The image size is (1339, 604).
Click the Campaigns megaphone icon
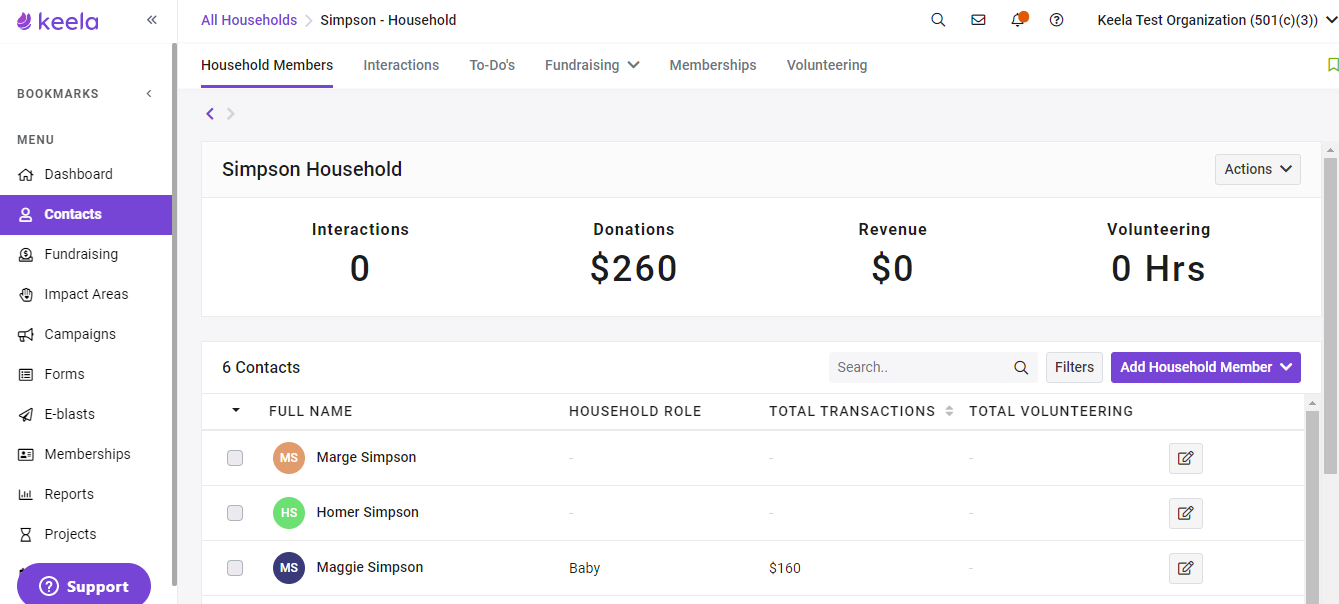pos(26,334)
